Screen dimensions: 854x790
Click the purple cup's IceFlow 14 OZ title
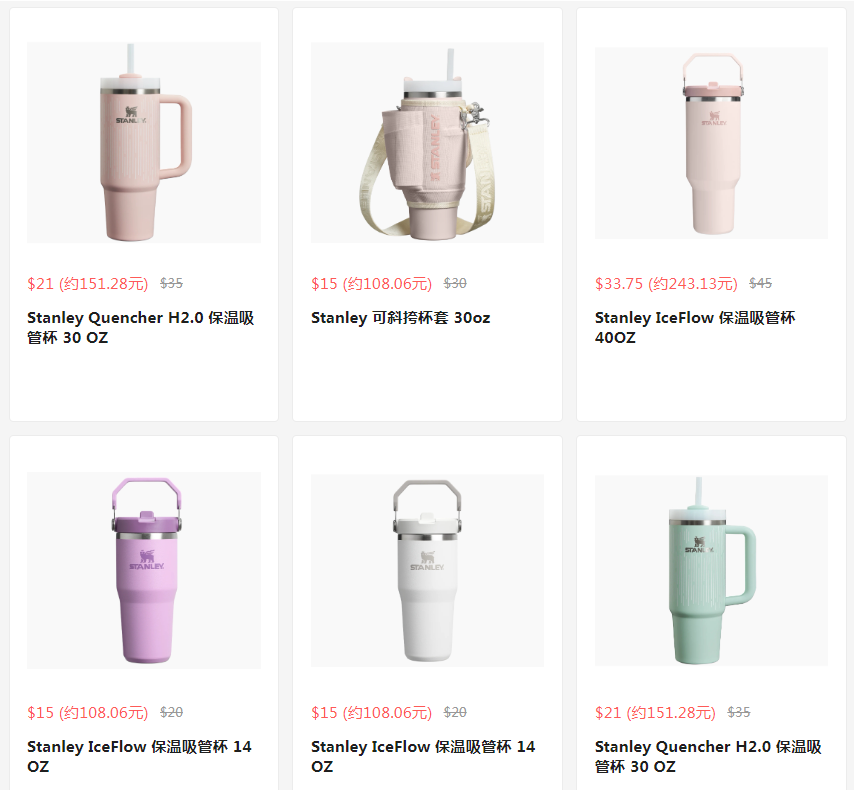pos(139,756)
